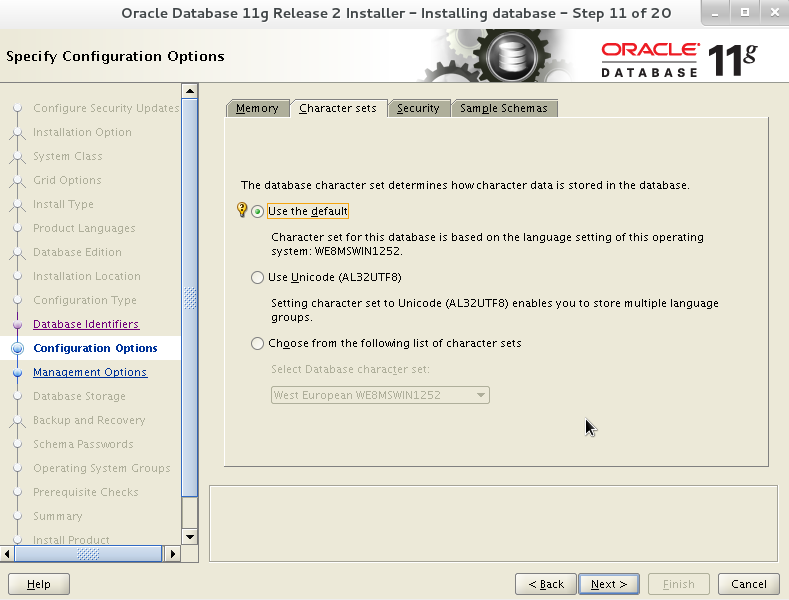789x600 pixels.
Task: Click the sidebar horizontal scrollbar thumb
Action: coord(88,554)
